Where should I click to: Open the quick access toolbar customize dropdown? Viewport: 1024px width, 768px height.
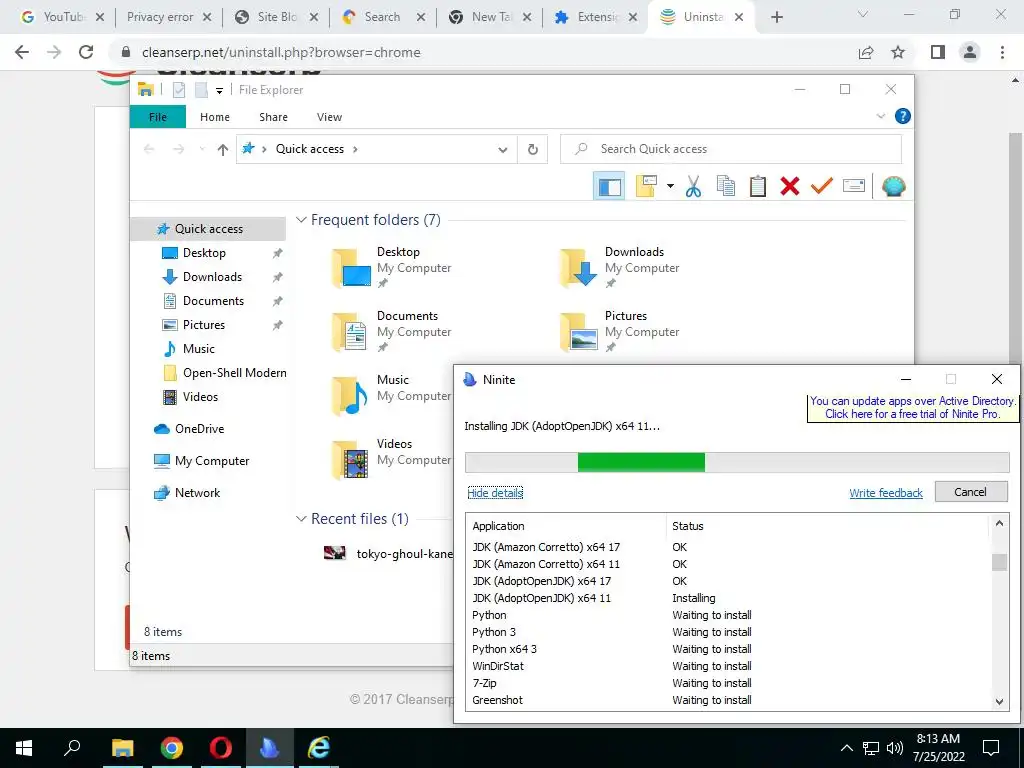click(219, 91)
